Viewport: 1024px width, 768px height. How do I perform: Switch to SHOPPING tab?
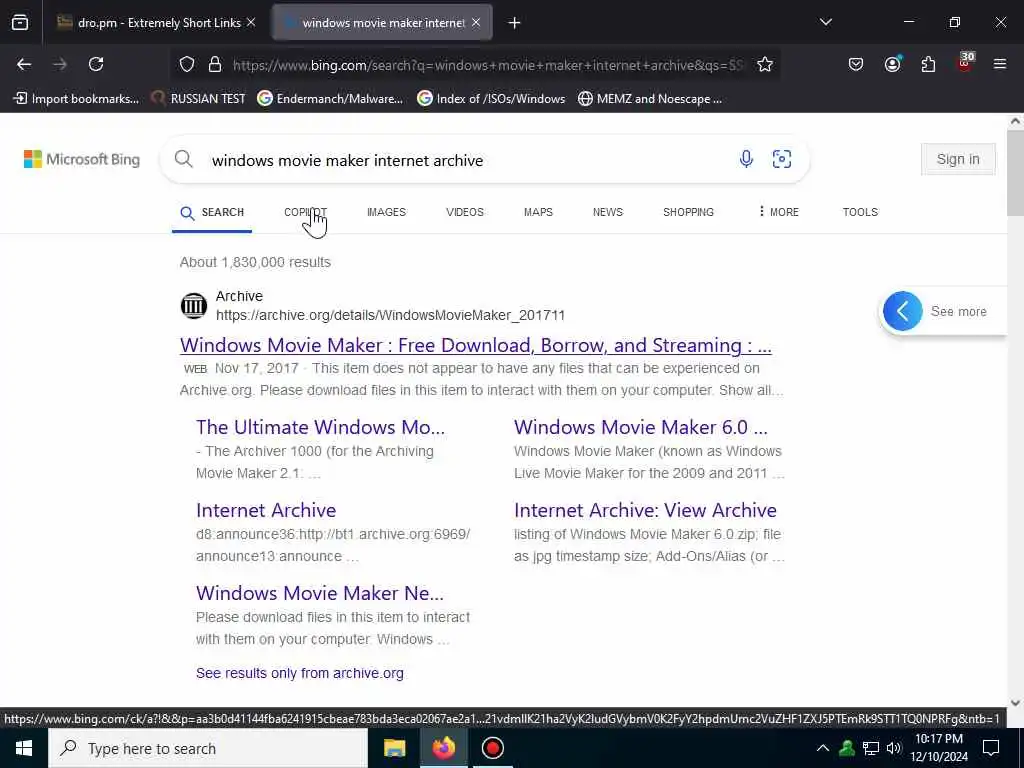pyautogui.click(x=688, y=212)
